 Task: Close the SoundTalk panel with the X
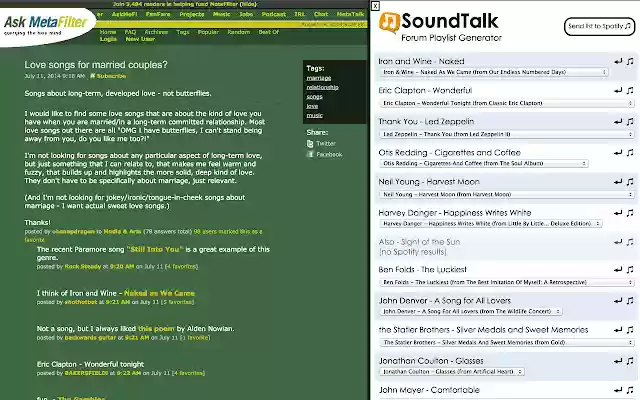pyautogui.click(x=376, y=6)
